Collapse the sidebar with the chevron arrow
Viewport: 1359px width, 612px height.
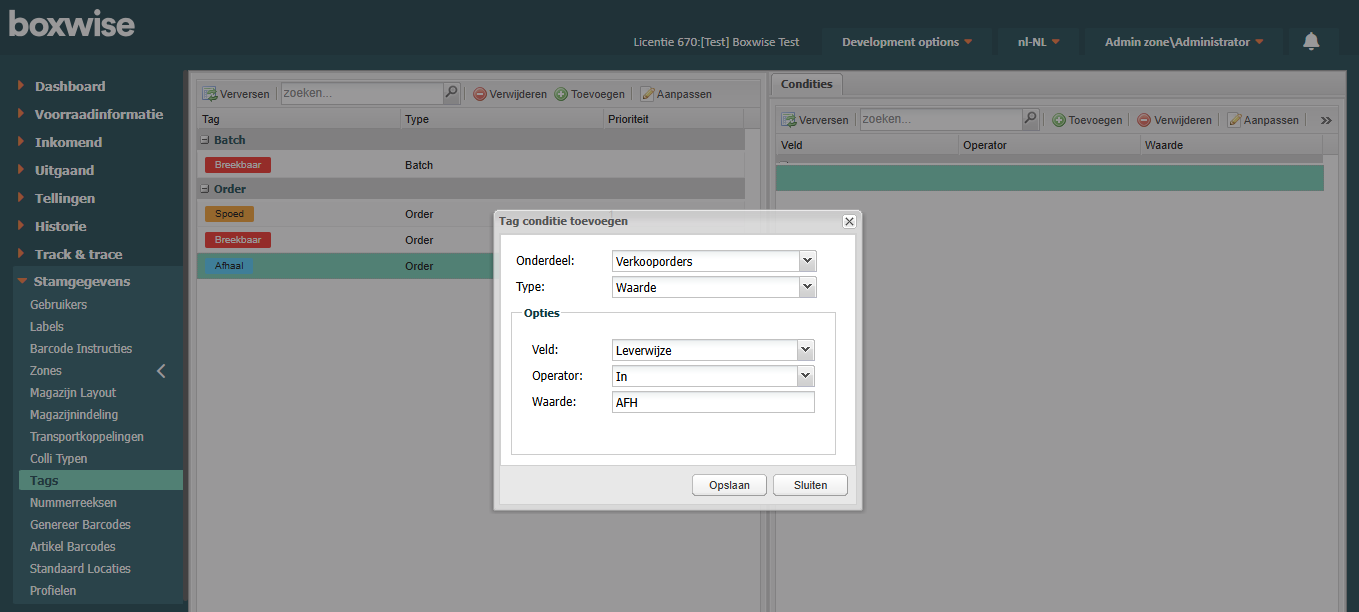(x=161, y=371)
